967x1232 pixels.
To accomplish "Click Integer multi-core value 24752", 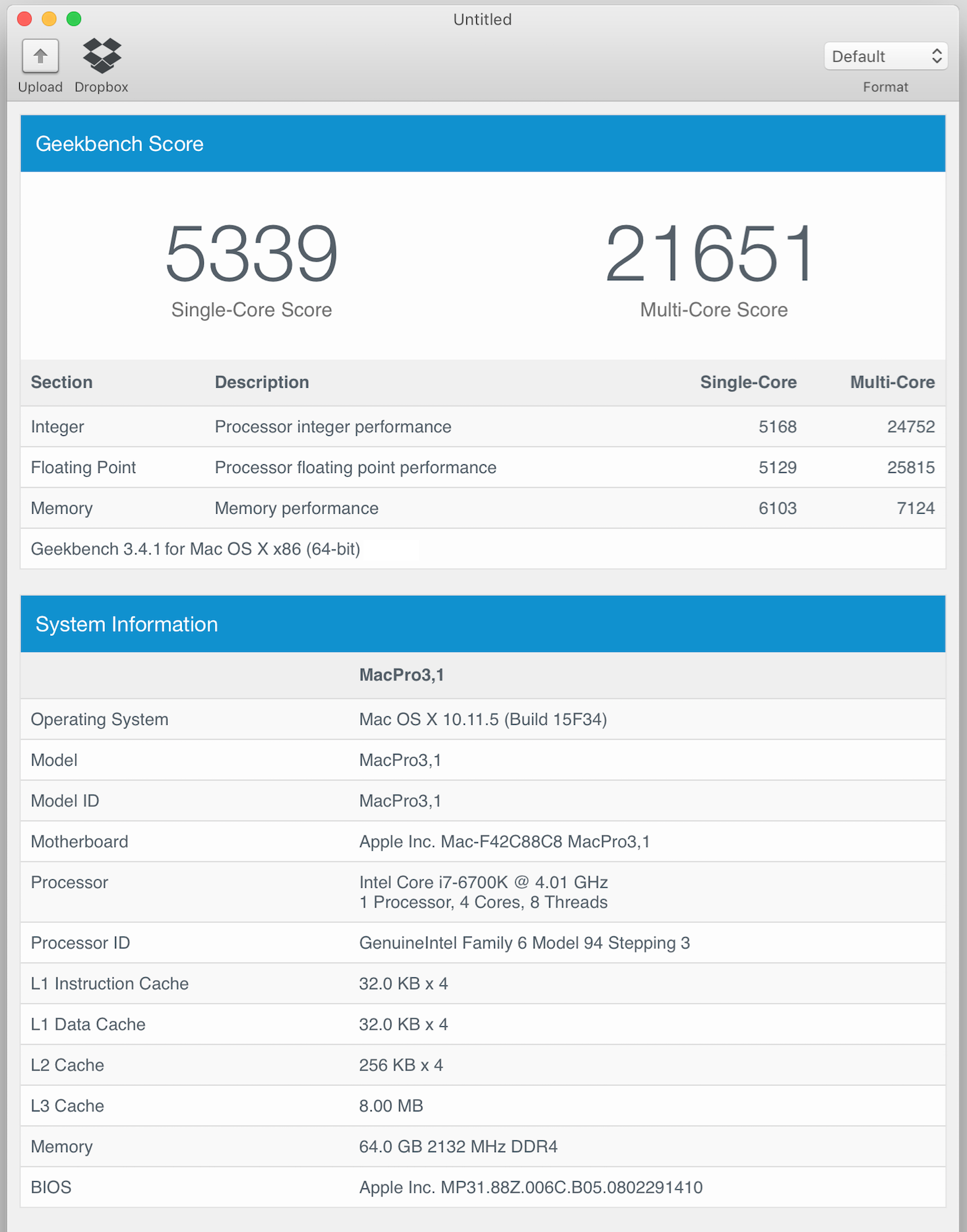I will click(x=911, y=427).
